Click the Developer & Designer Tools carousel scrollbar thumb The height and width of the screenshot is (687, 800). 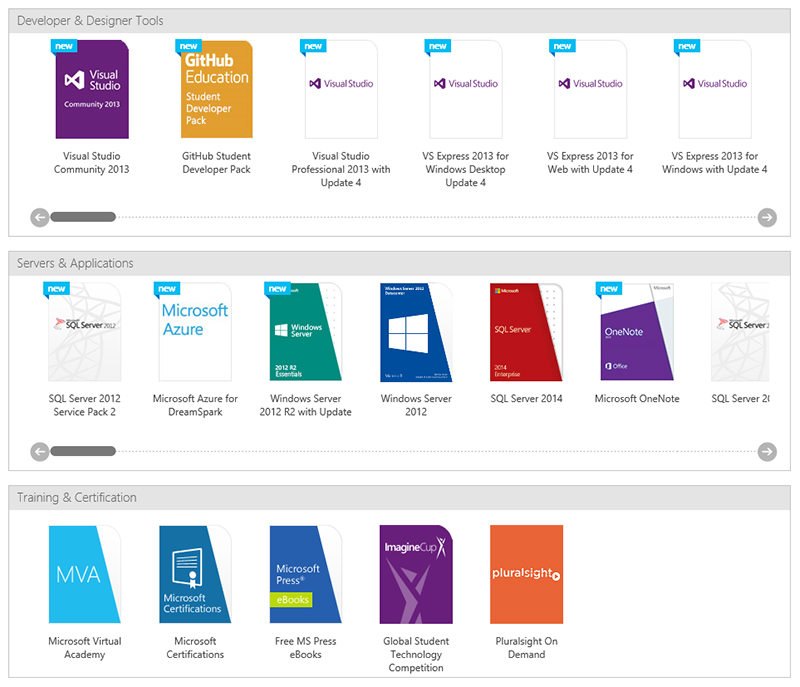pyautogui.click(x=83, y=217)
